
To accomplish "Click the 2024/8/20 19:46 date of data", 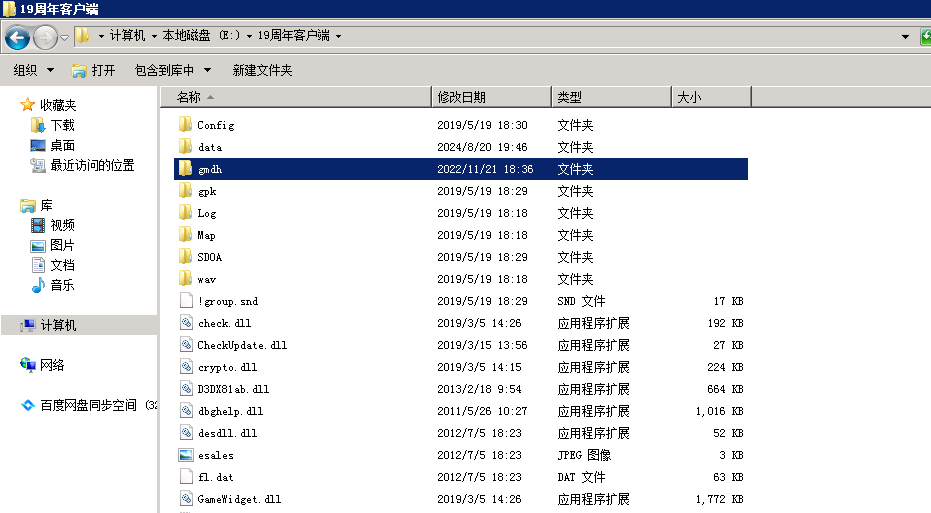I will tap(482, 147).
